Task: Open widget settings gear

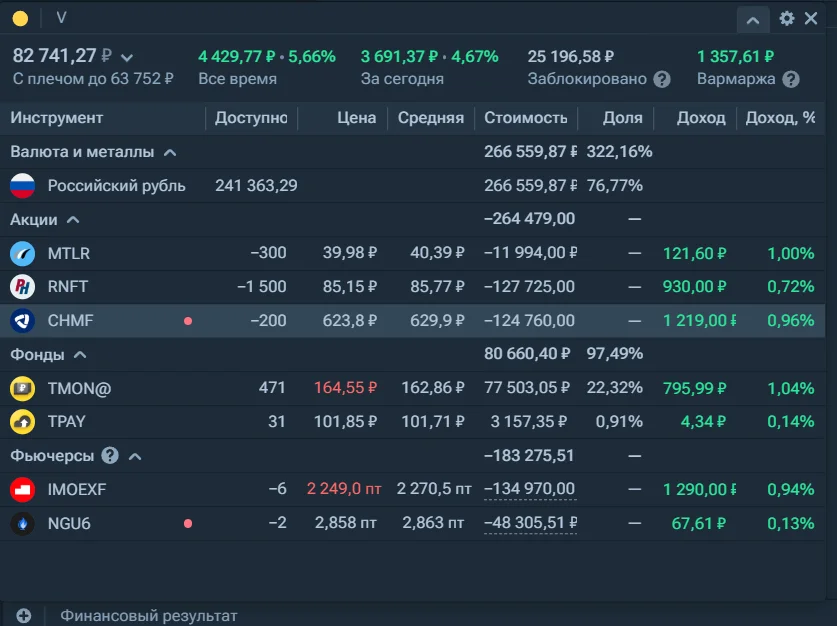Action: (786, 19)
